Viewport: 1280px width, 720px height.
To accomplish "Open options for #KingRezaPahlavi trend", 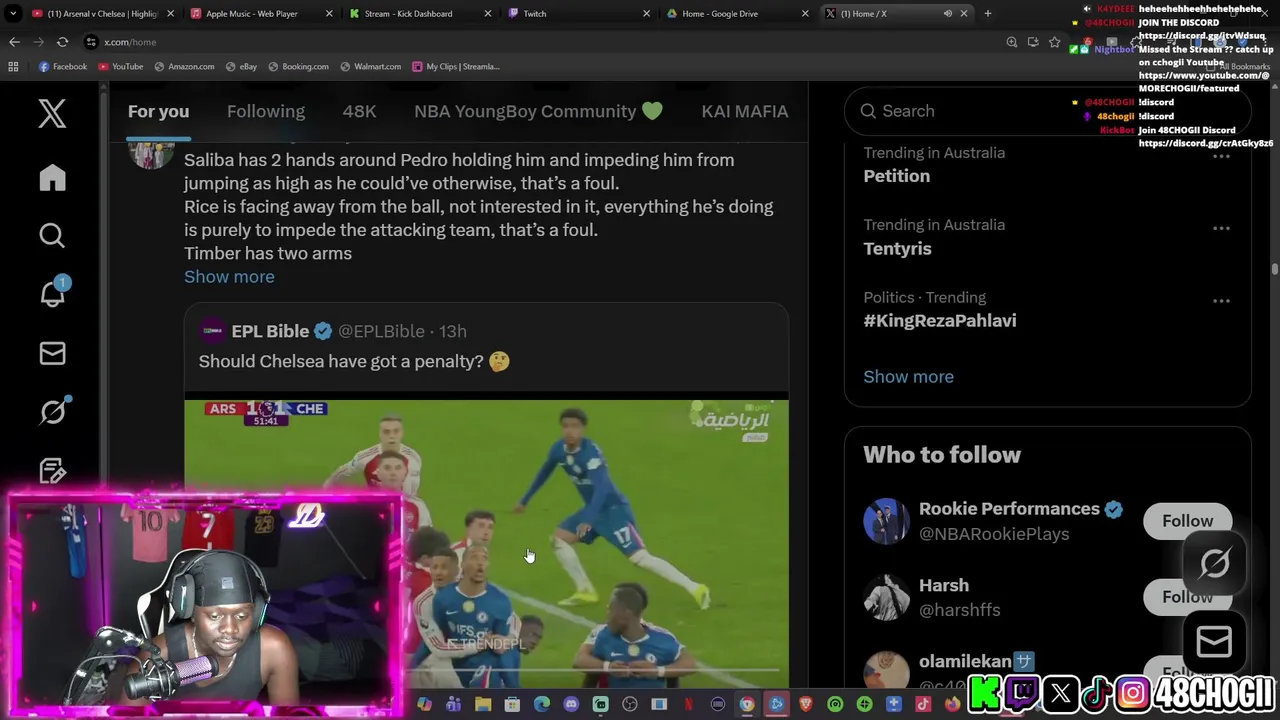I will tap(1221, 301).
